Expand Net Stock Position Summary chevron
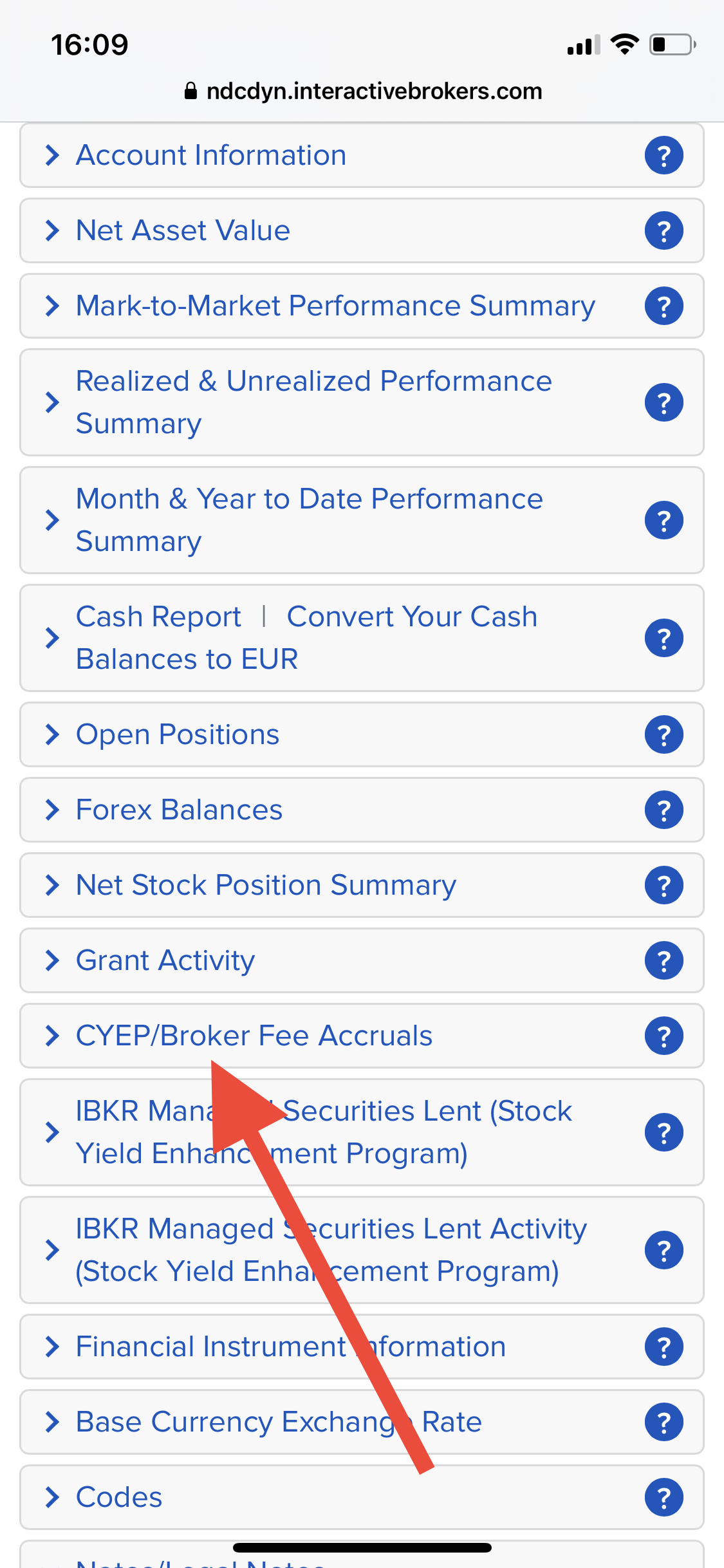This screenshot has width=724, height=1568. click(x=52, y=885)
